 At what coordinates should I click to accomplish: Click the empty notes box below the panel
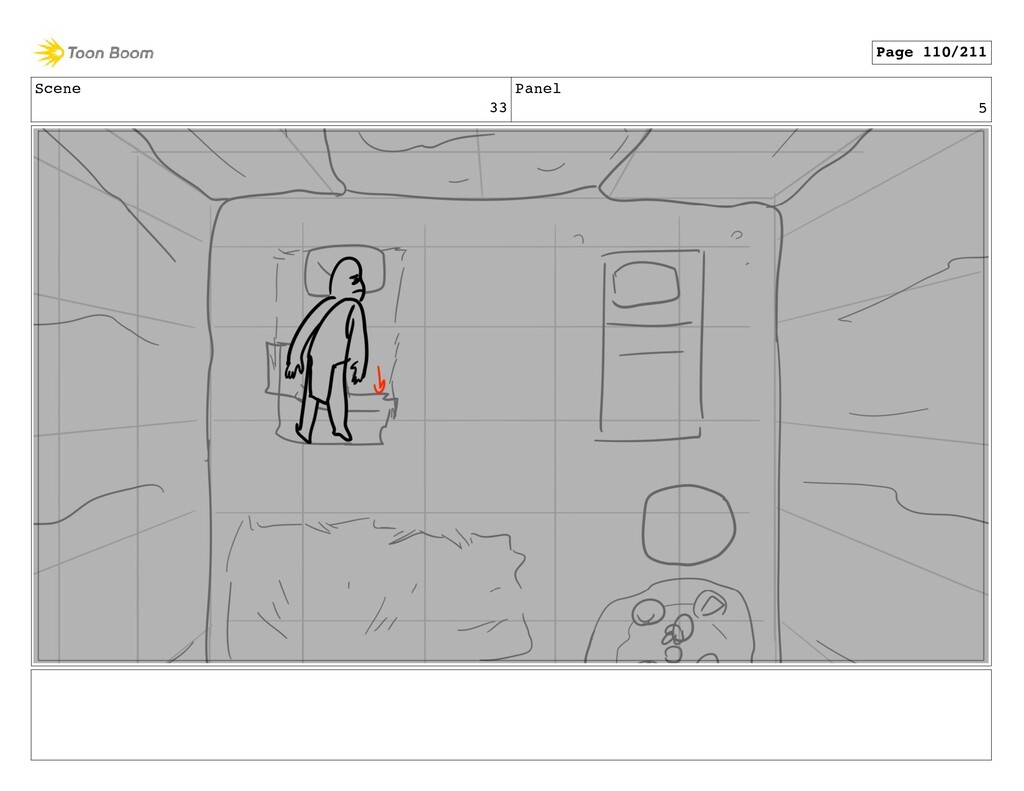511,715
